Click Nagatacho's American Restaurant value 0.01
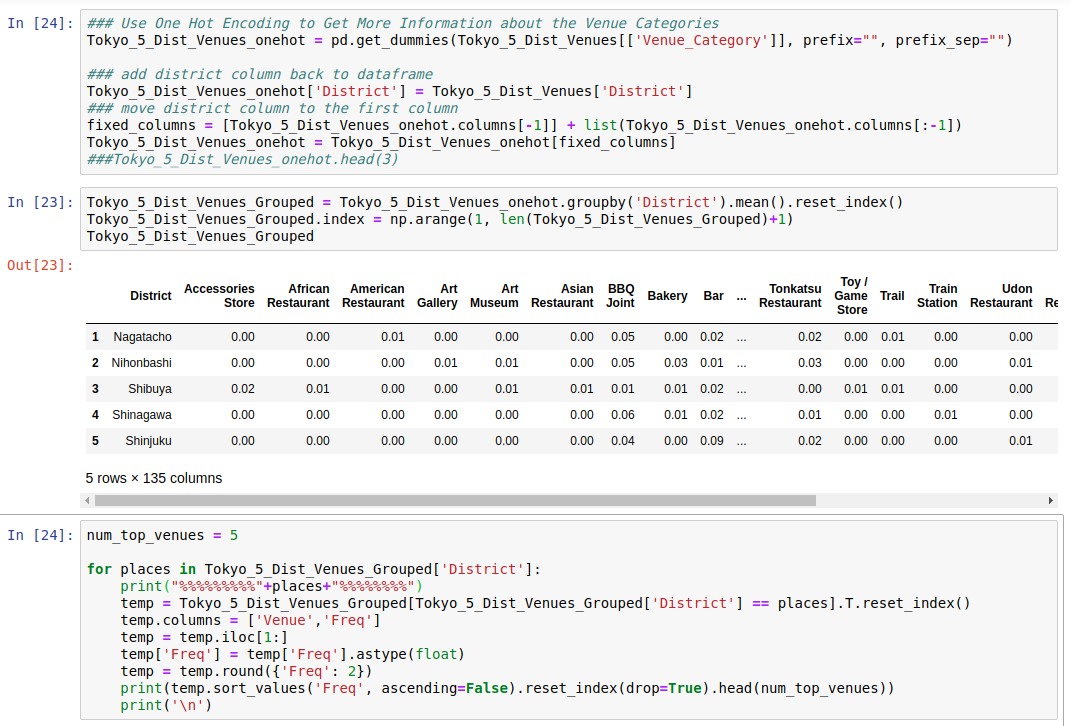This screenshot has height=726, width=1071. click(x=393, y=337)
